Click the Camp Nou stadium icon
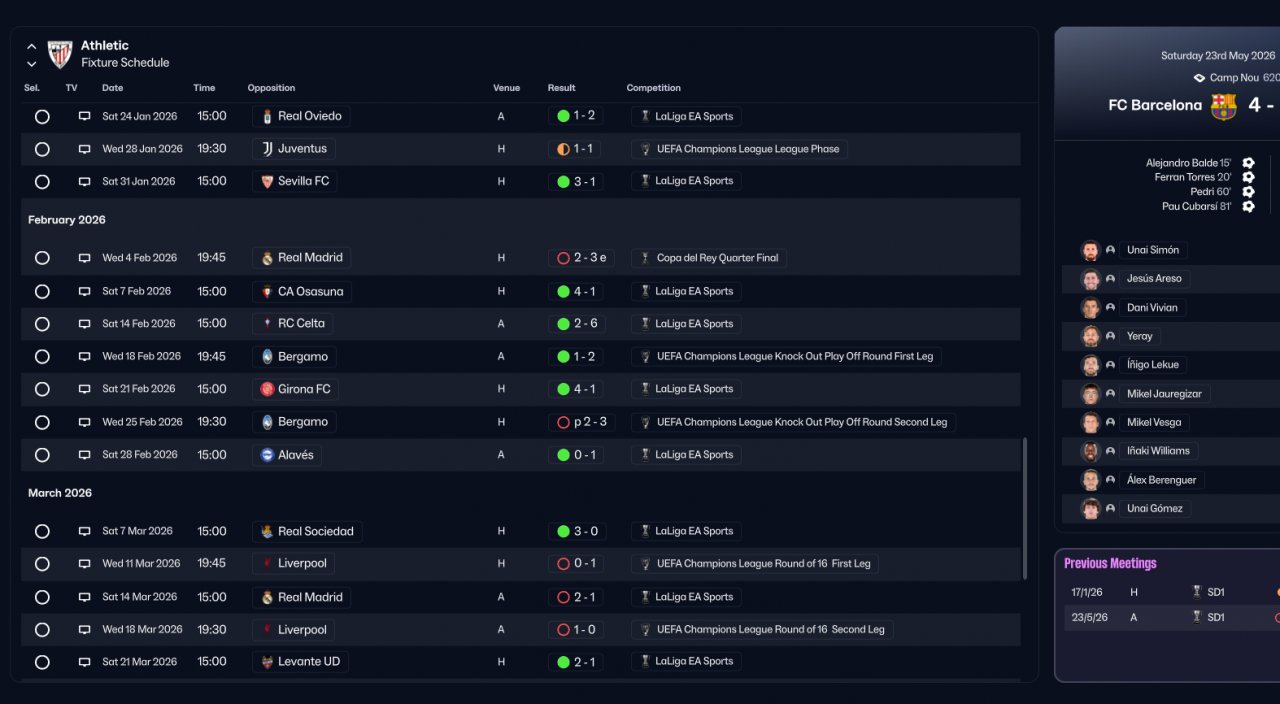 click(1199, 78)
